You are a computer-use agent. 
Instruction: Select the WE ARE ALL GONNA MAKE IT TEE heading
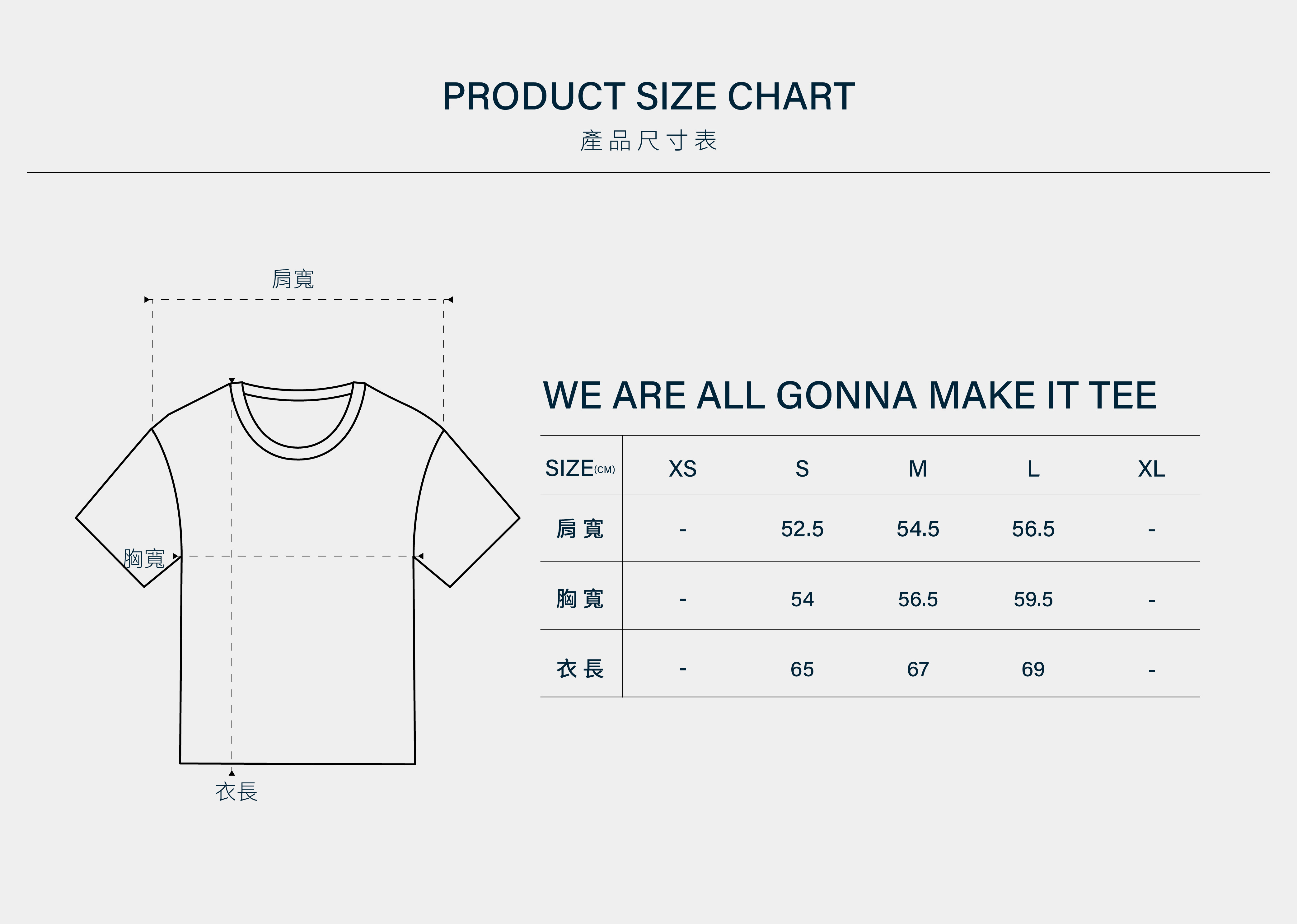point(850,395)
